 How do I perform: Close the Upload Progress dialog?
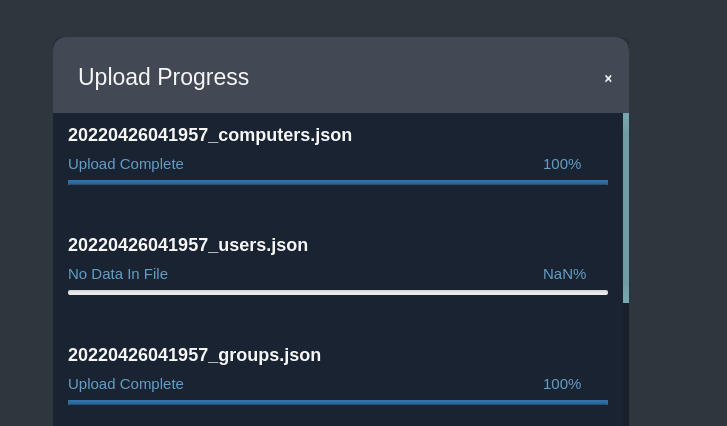(x=608, y=79)
